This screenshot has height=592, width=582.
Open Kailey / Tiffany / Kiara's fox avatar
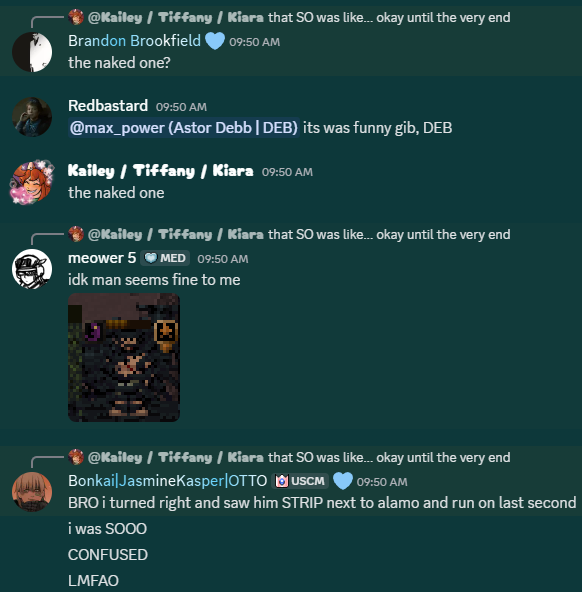click(32, 182)
